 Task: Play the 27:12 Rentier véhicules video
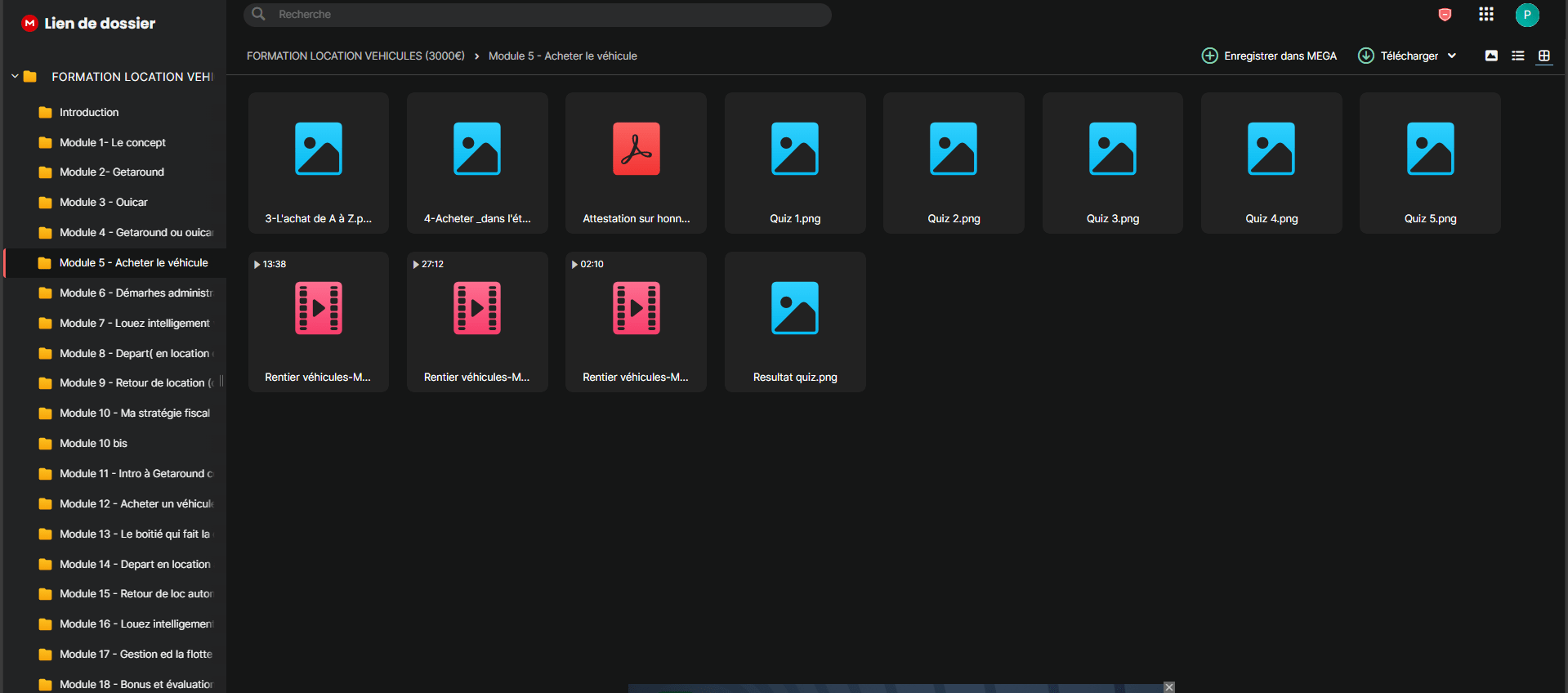click(477, 322)
